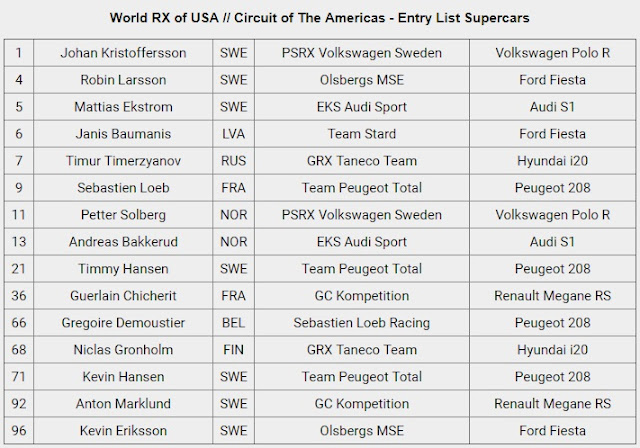Click the Robin Larsson cell
The width and height of the screenshot is (640, 448).
[x=121, y=78]
